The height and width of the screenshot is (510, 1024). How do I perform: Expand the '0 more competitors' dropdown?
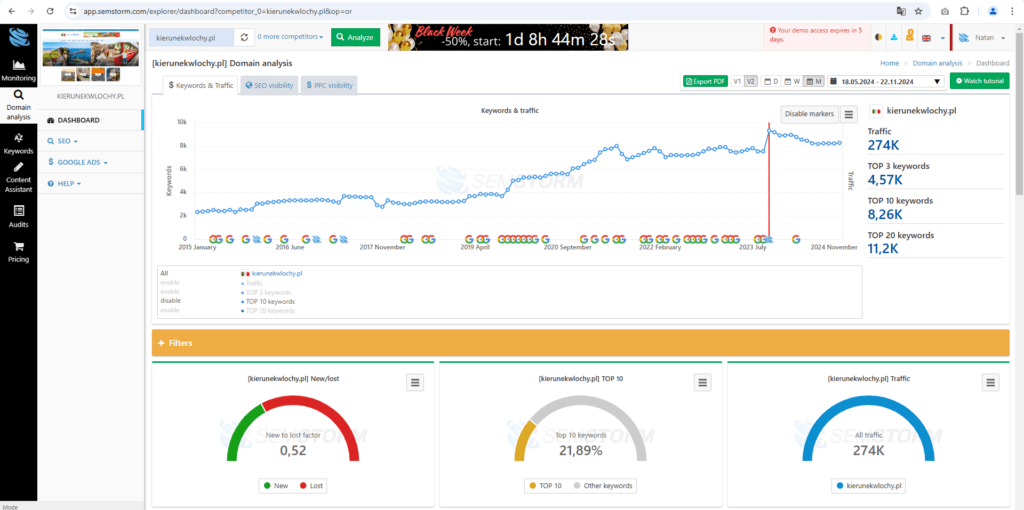click(291, 37)
